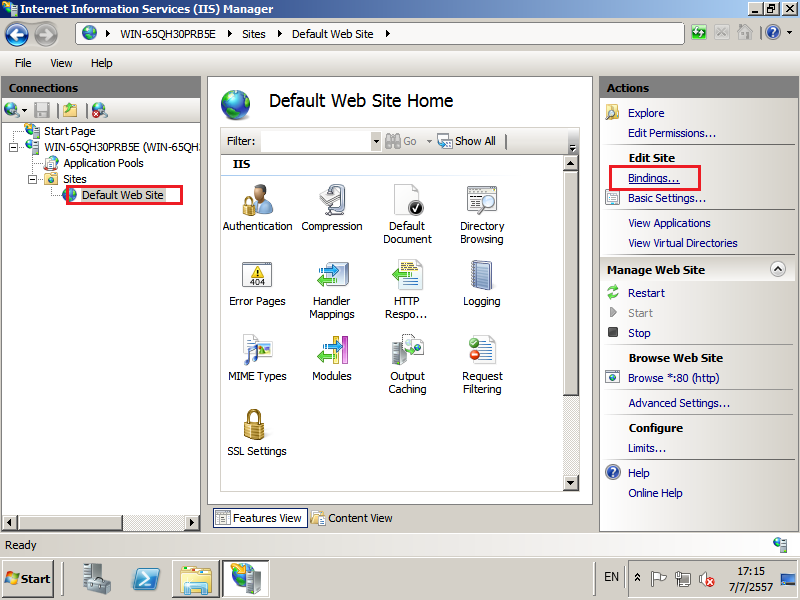Click Advanced Settings... link
The width and height of the screenshot is (800, 600).
[678, 403]
